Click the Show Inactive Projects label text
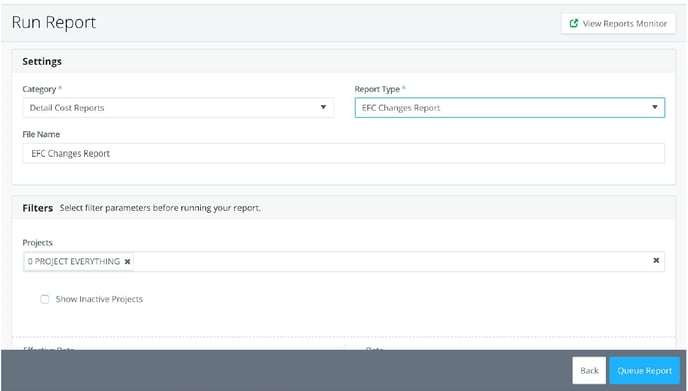This screenshot has height=391, width=688. point(99,299)
